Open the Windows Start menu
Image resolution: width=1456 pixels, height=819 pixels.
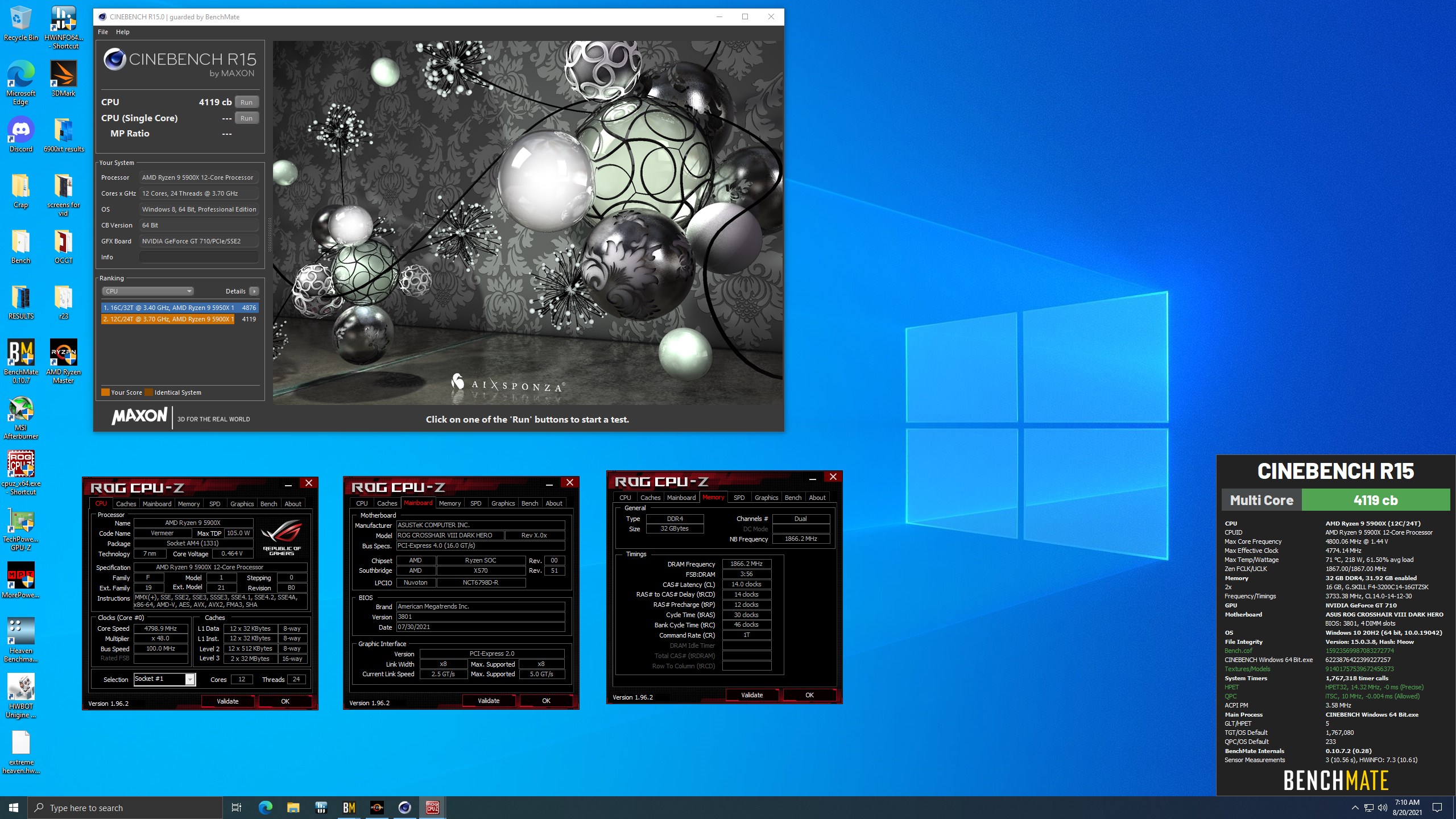coord(14,808)
